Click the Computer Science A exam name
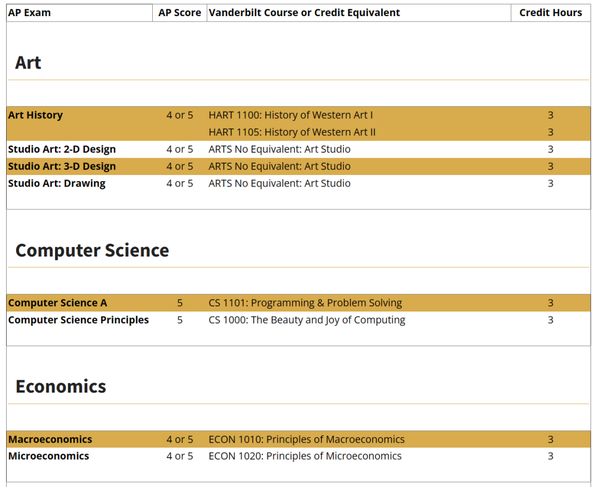 coord(58,303)
